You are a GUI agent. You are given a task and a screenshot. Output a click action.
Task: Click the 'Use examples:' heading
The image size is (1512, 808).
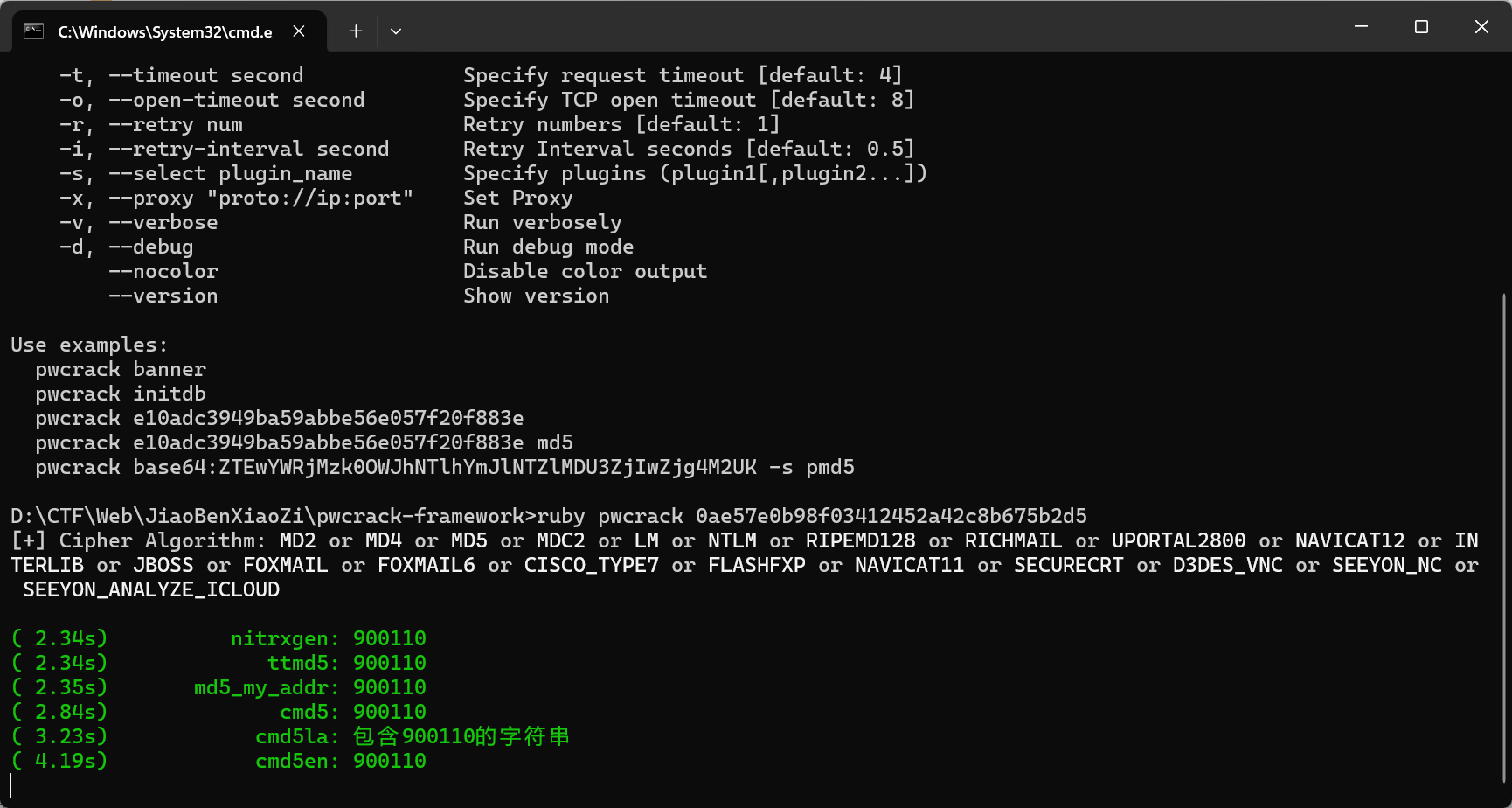(x=89, y=345)
